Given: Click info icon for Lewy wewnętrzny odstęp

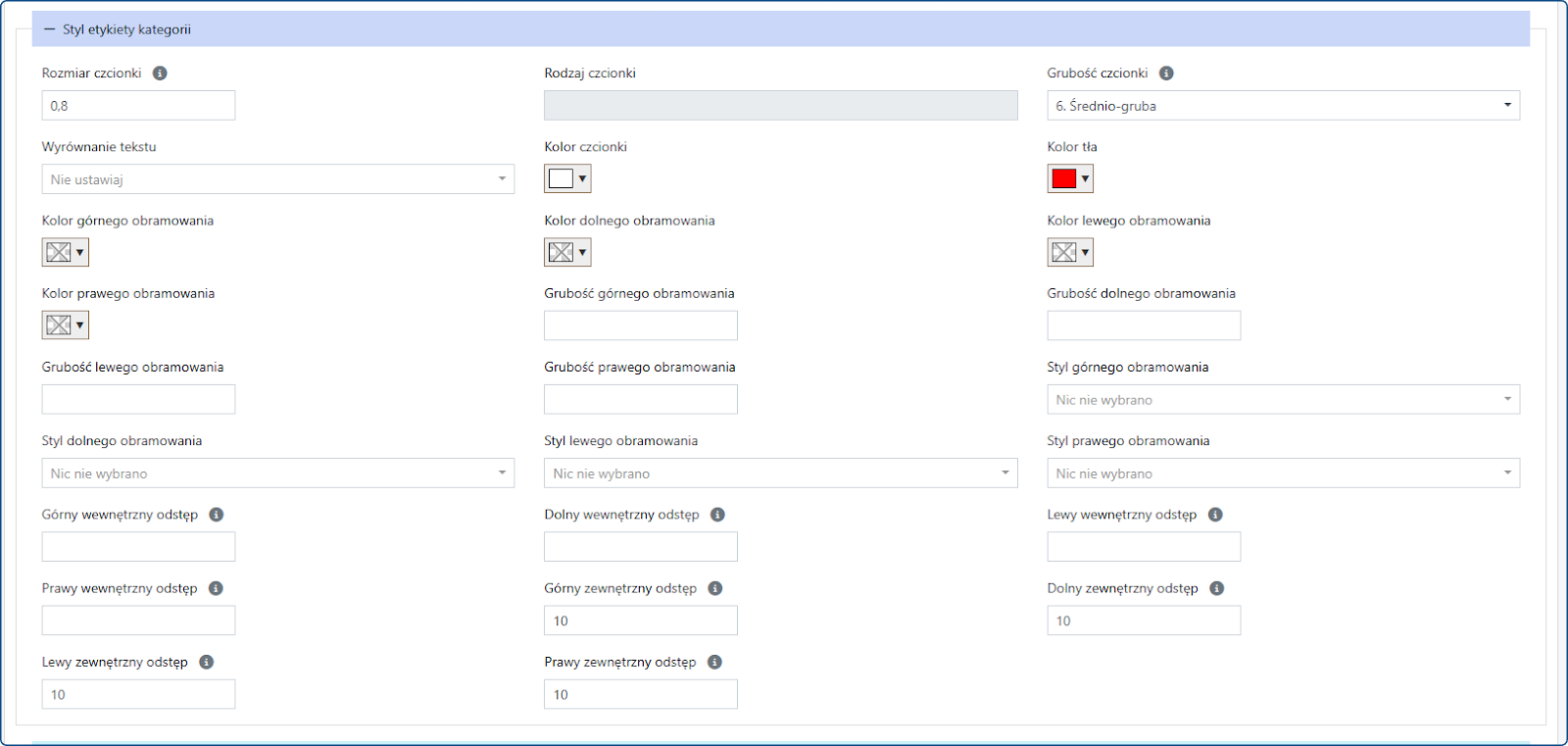Looking at the screenshot, I should [1215, 515].
